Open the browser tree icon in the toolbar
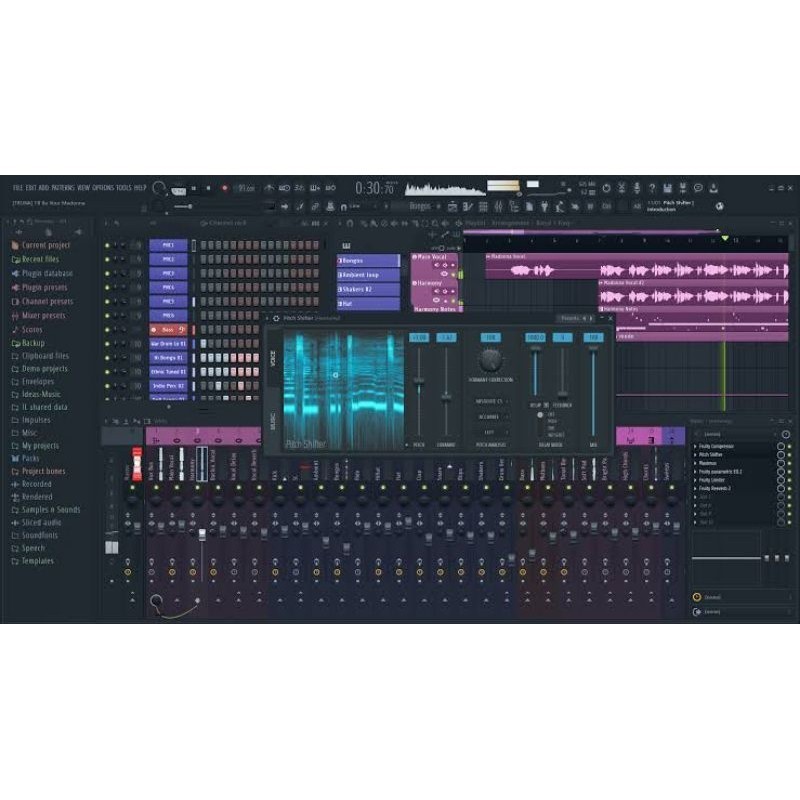The image size is (800, 800). point(514,207)
